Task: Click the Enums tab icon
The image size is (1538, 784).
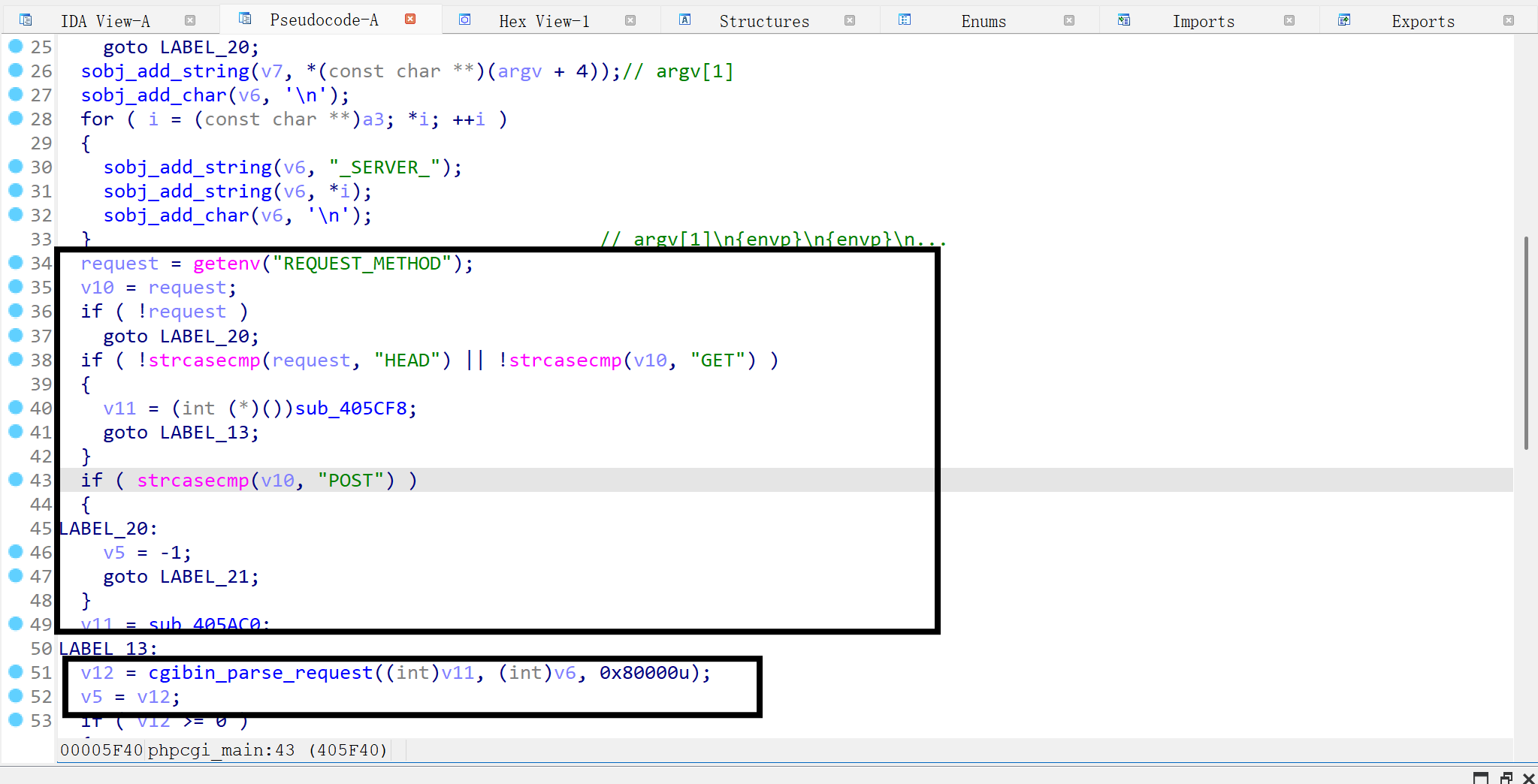Action: (905, 20)
